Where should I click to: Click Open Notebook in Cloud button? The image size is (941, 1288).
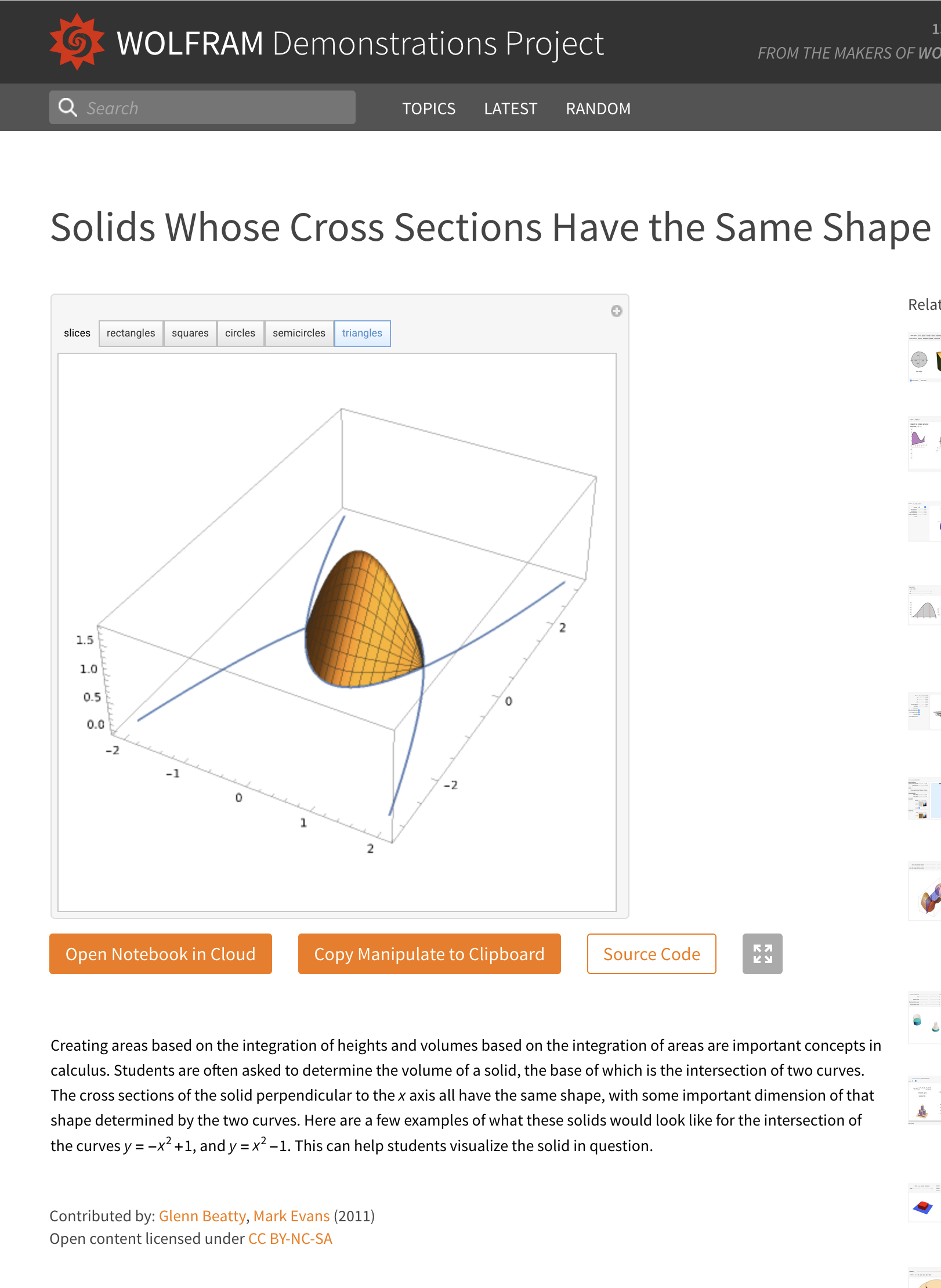click(x=161, y=954)
